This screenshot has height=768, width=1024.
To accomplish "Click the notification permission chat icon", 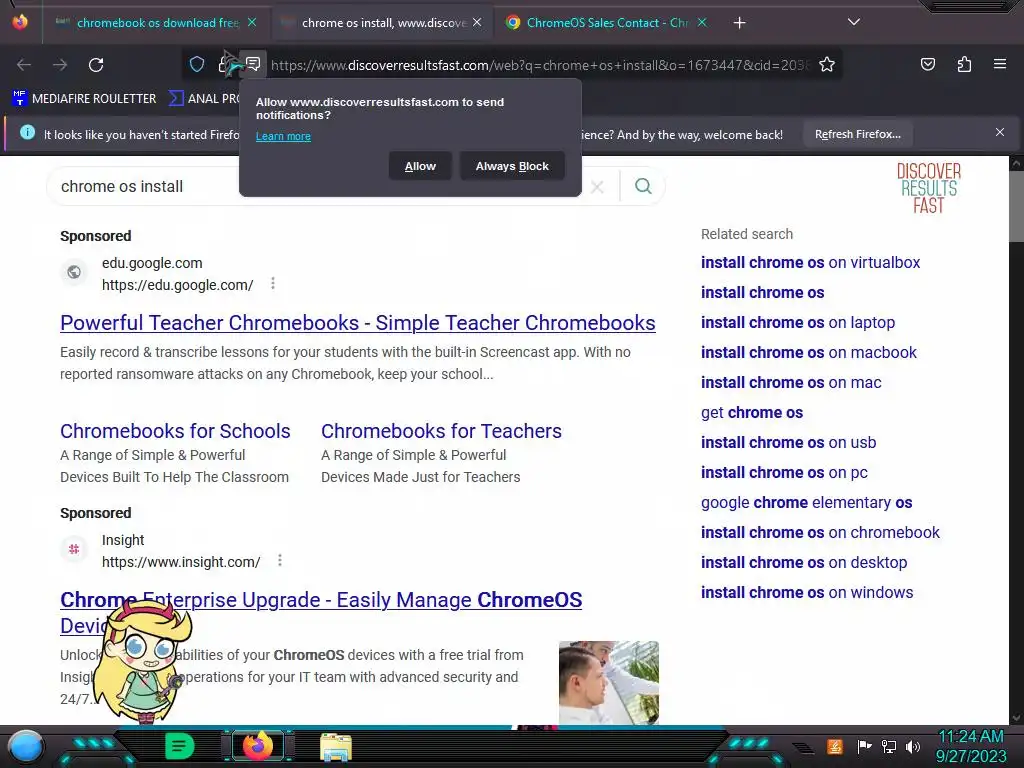I will pos(253,64).
